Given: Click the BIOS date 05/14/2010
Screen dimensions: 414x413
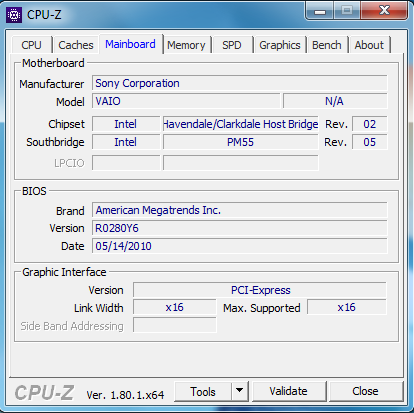Looking at the screenshot, I should click(x=240, y=246).
